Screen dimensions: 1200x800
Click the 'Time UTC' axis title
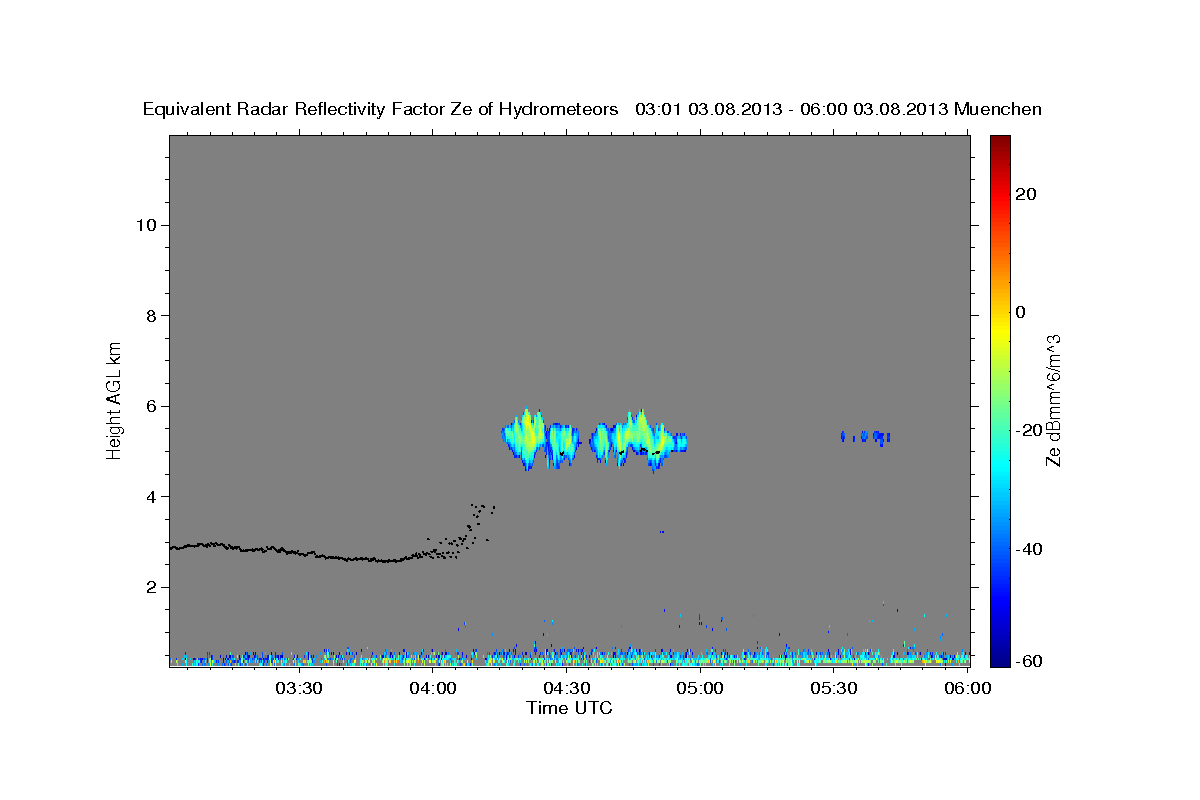pyautogui.click(x=569, y=708)
